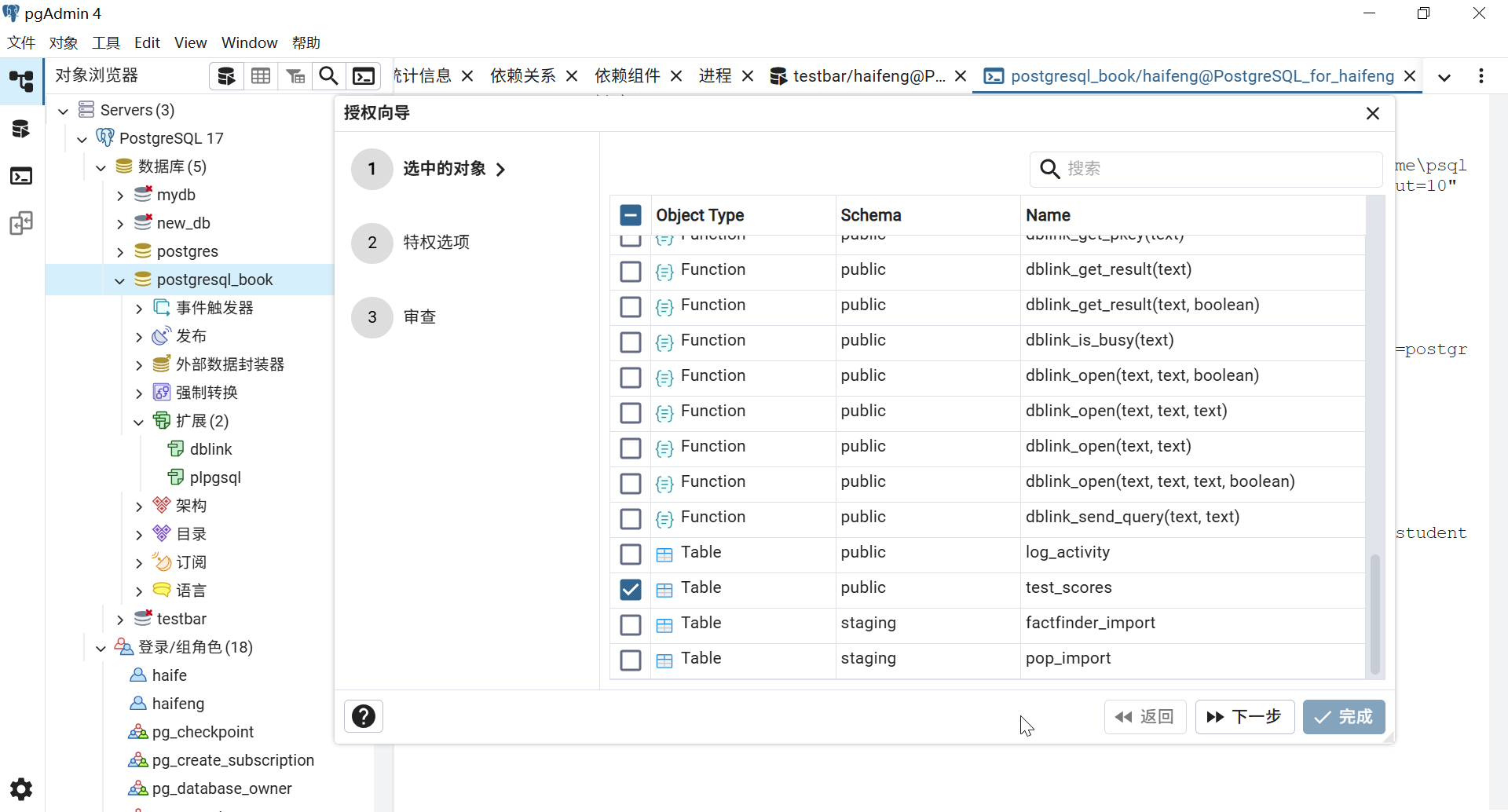Image resolution: width=1508 pixels, height=812 pixels.
Task: Click the object list vertical scrollbar
Action: [x=1374, y=613]
